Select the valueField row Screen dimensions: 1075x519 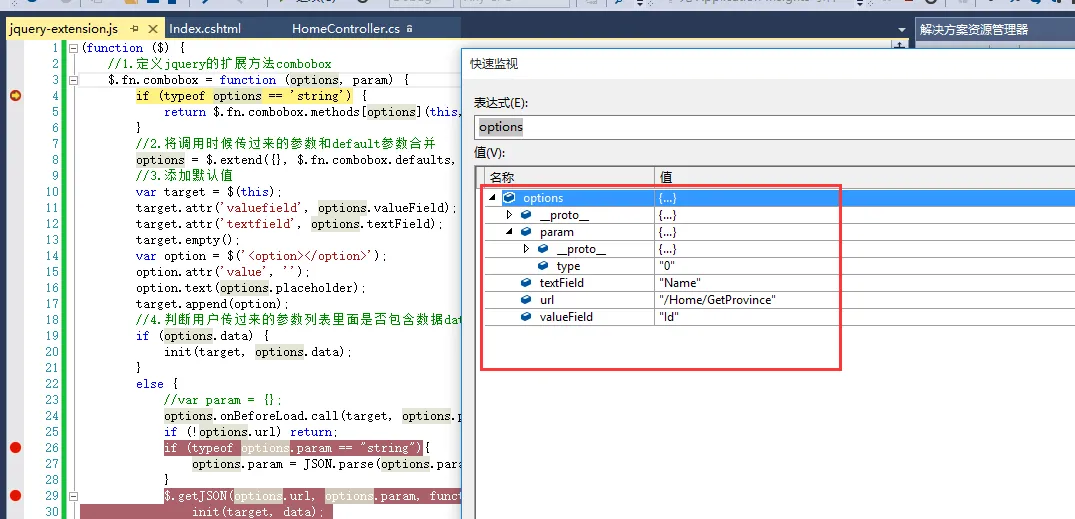pos(779,317)
